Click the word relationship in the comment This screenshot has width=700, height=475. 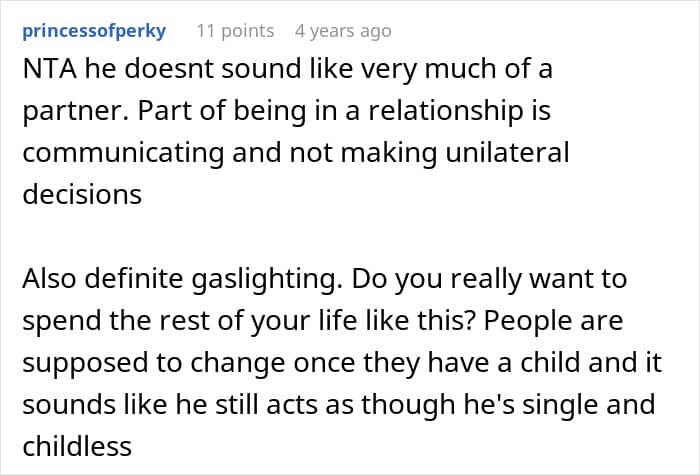[x=445, y=111]
